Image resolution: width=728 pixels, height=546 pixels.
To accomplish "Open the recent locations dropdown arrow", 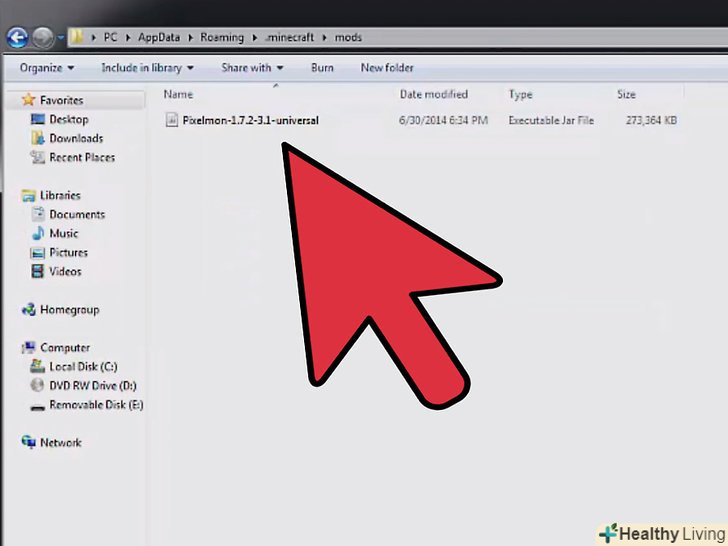I will (x=60, y=37).
